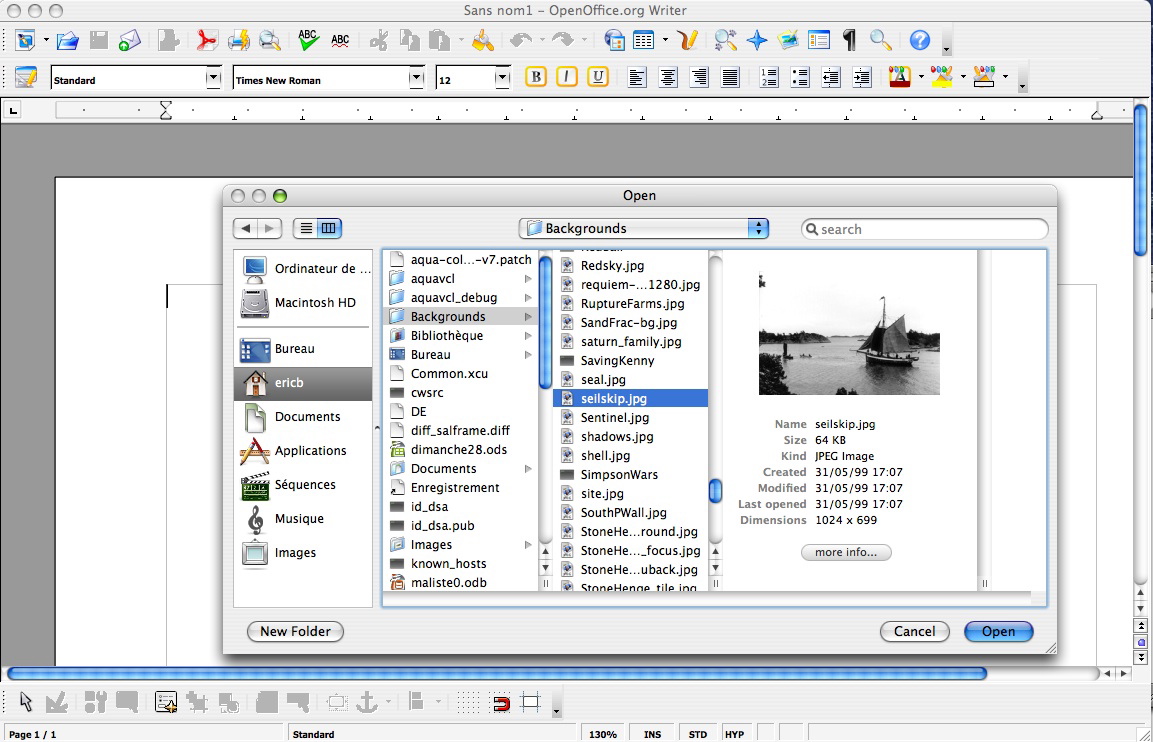
Task: Go back in Open dialog
Action: (x=246, y=229)
